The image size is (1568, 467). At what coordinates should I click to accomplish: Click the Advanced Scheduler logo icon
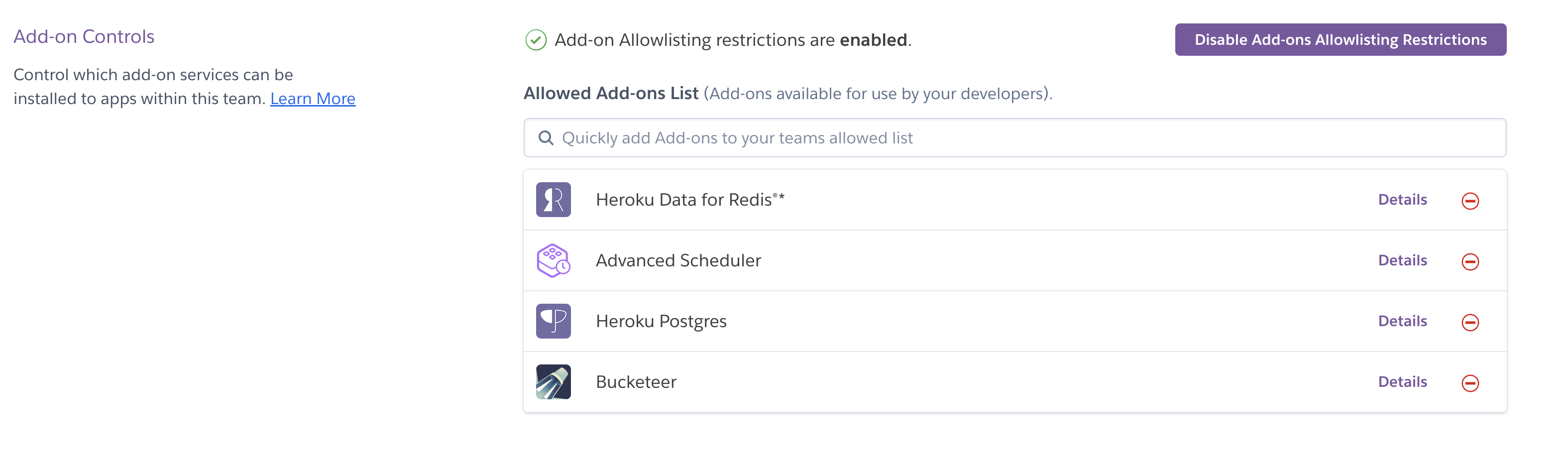553,260
